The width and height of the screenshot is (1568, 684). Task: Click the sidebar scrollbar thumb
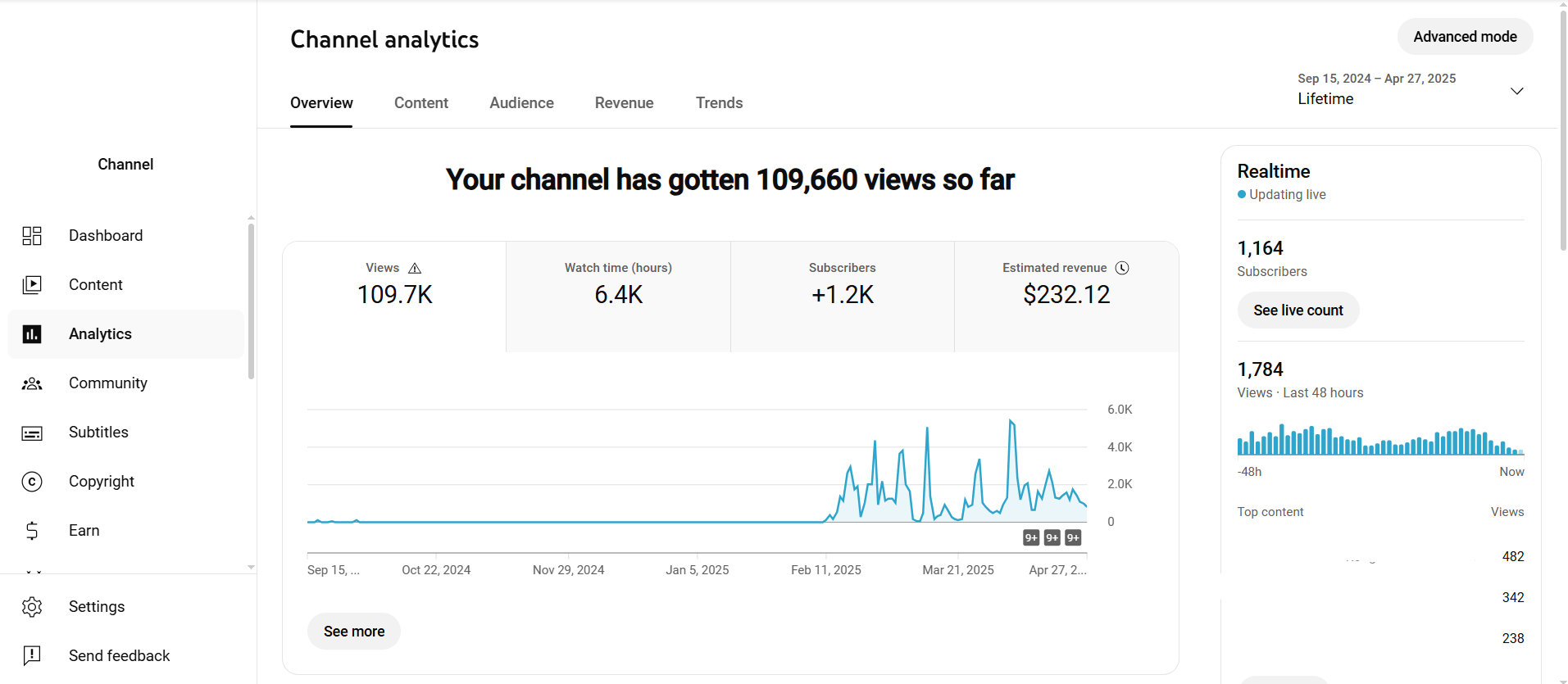click(x=251, y=301)
